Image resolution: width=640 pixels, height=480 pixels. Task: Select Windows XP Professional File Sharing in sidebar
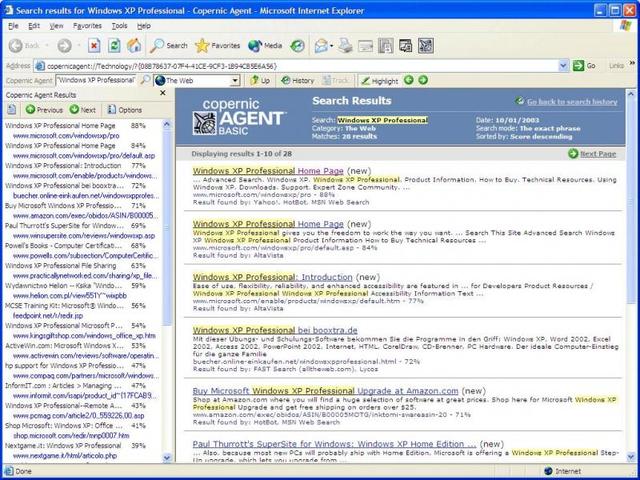coord(60,266)
